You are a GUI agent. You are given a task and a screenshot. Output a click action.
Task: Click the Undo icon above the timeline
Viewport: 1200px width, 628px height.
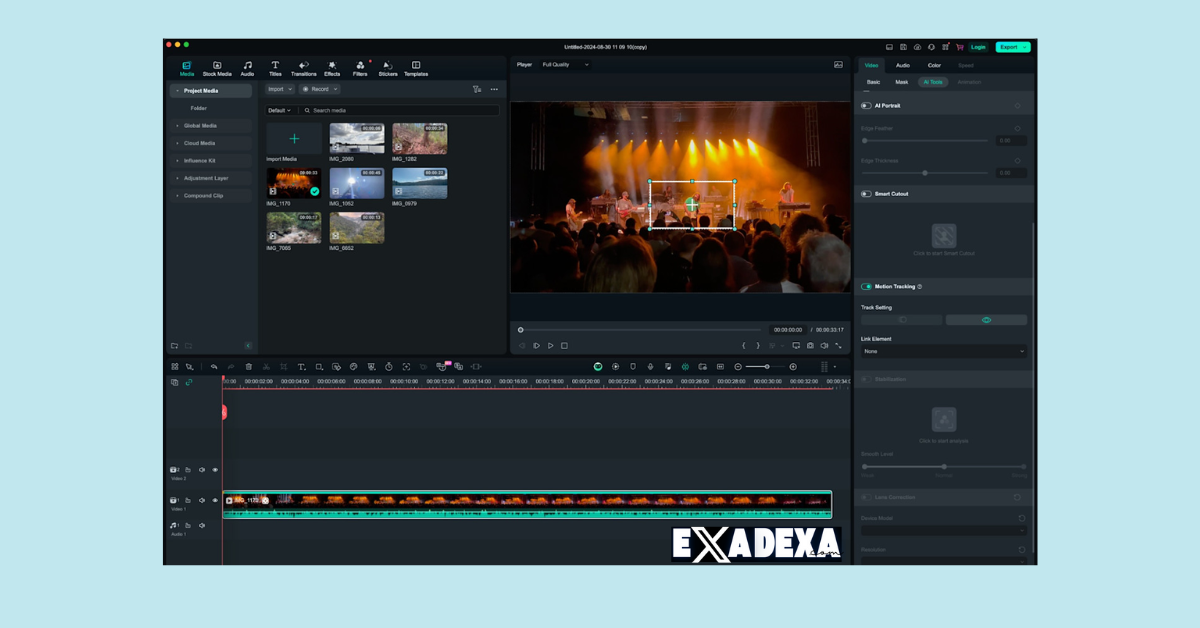coord(215,366)
